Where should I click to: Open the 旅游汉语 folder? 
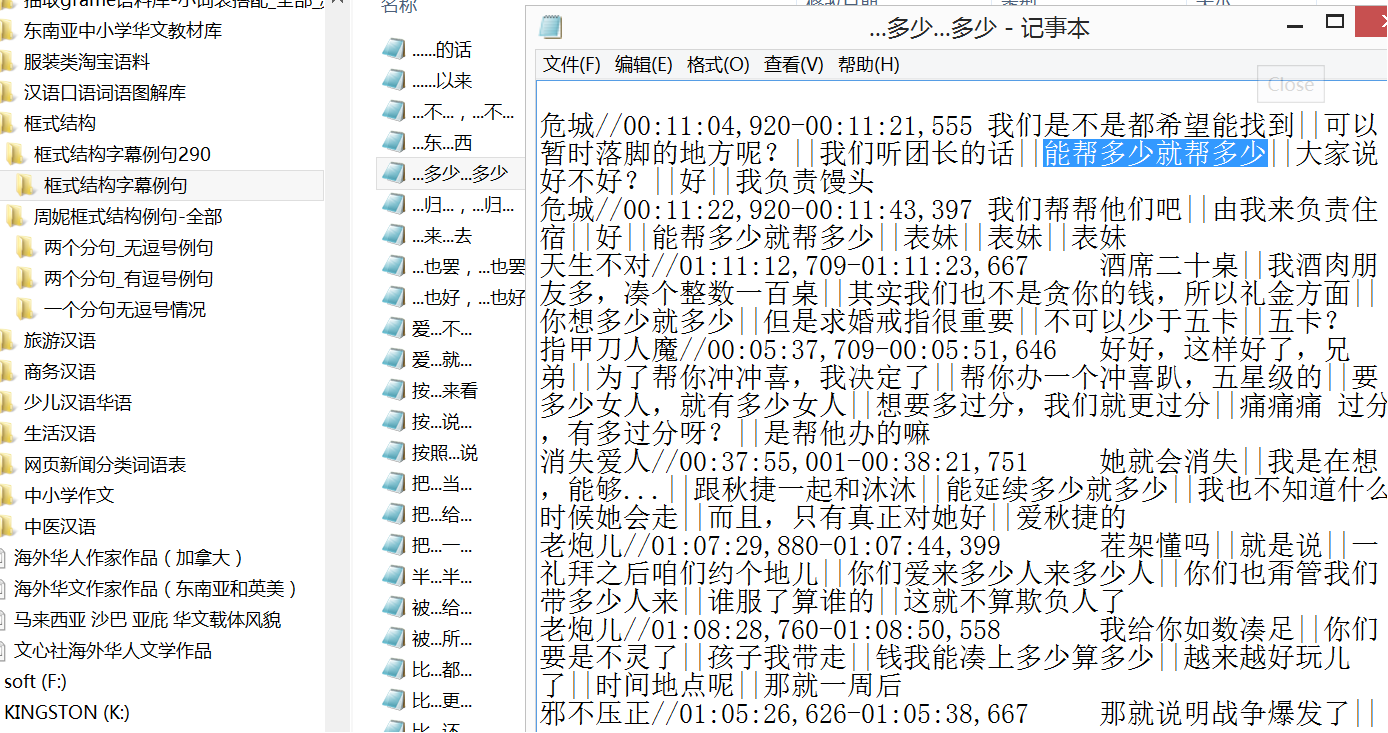pyautogui.click(x=60, y=341)
